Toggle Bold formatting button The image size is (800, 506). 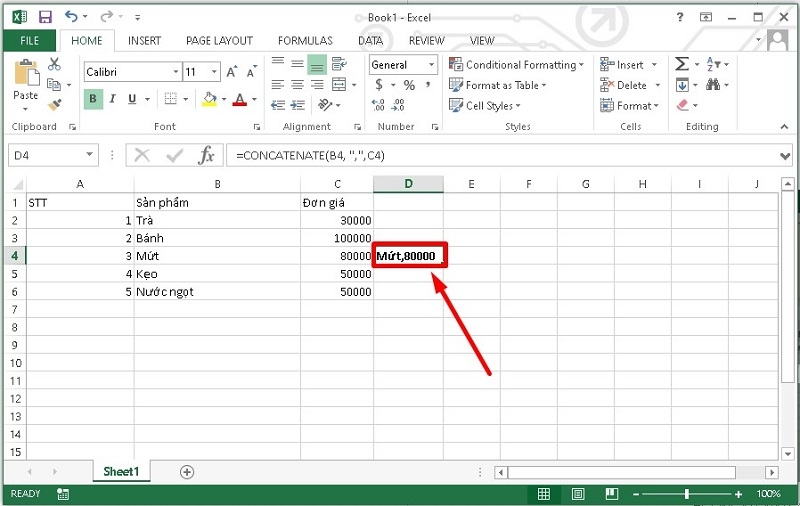(93, 99)
